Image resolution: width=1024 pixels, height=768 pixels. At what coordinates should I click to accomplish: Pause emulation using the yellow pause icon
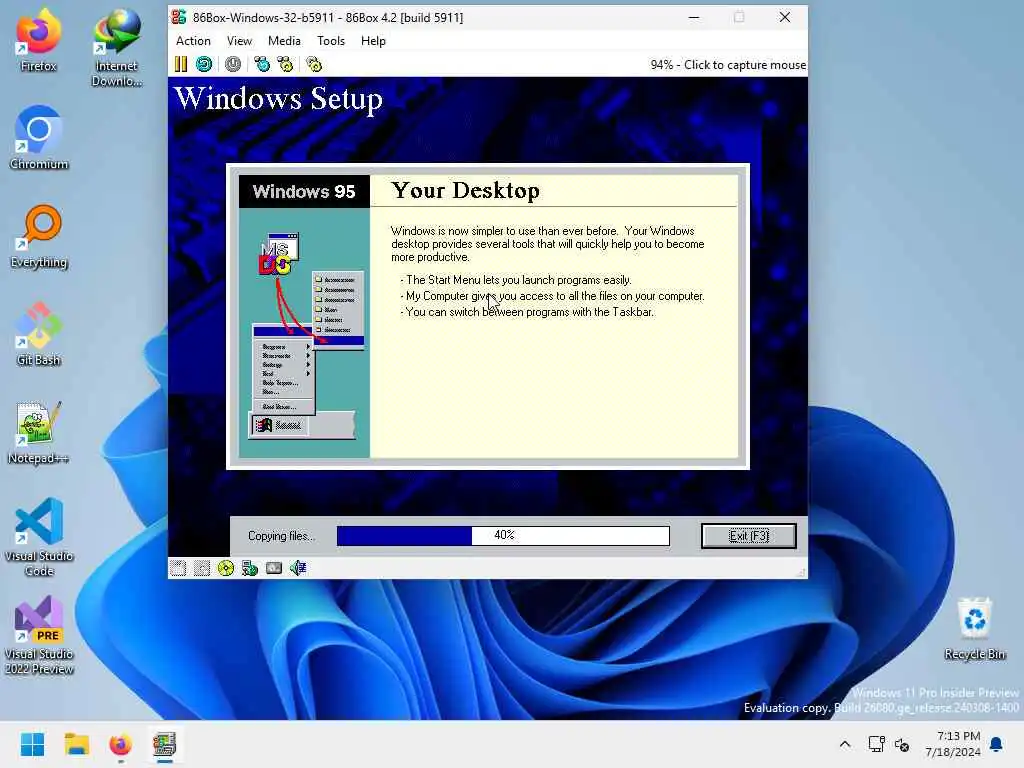pos(181,64)
